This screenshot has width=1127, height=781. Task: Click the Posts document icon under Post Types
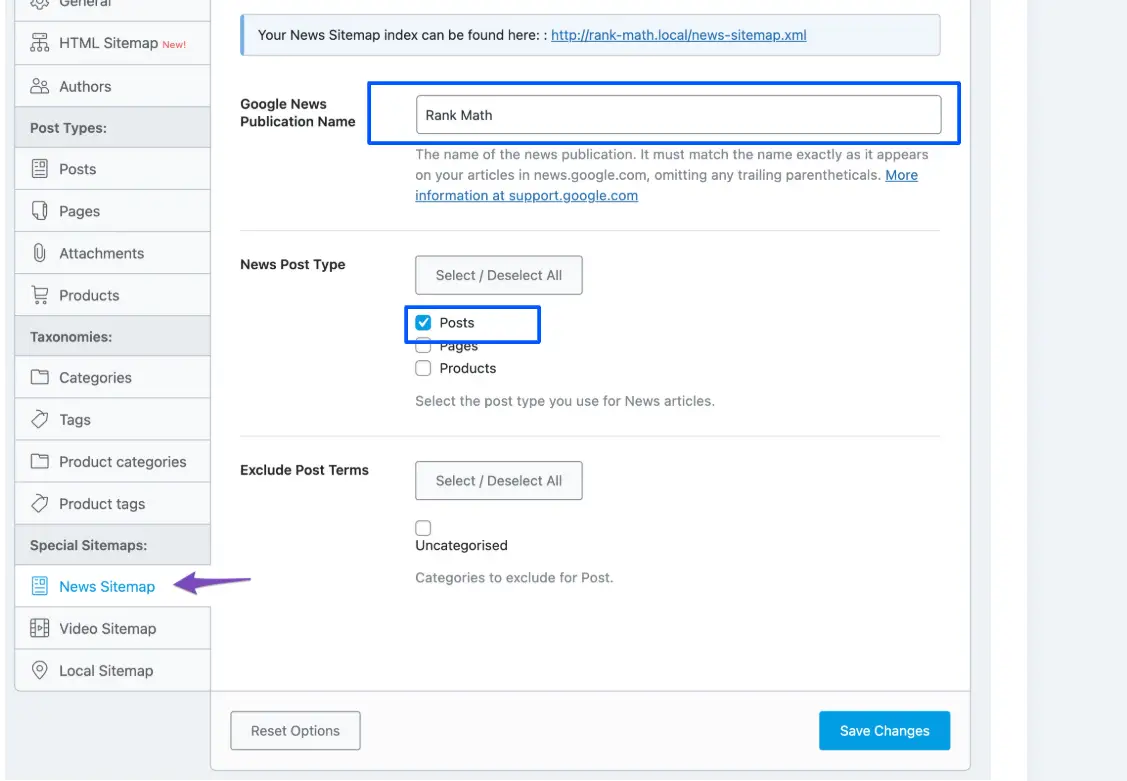pos(40,169)
